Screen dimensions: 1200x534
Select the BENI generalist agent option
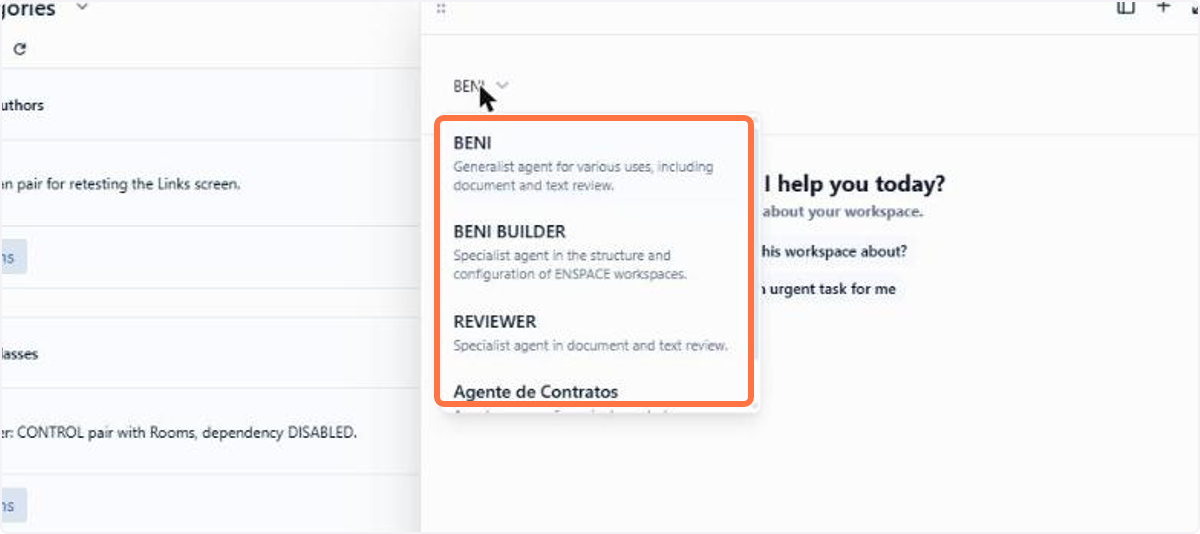click(x=594, y=163)
